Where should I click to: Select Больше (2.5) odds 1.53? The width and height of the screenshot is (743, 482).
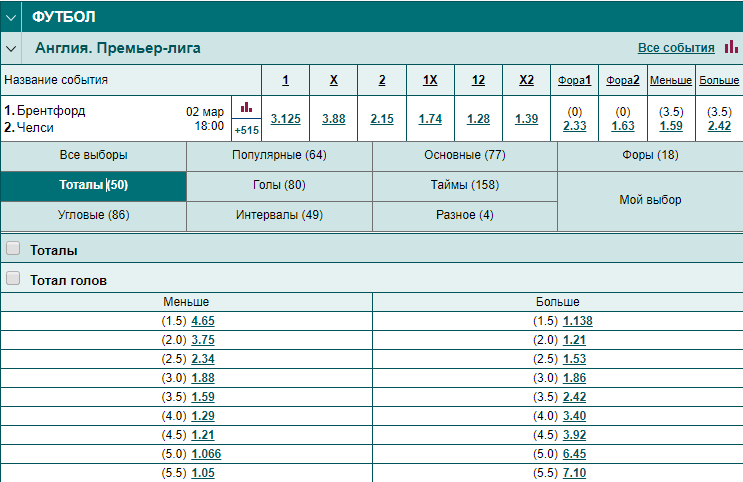pyautogui.click(x=574, y=359)
